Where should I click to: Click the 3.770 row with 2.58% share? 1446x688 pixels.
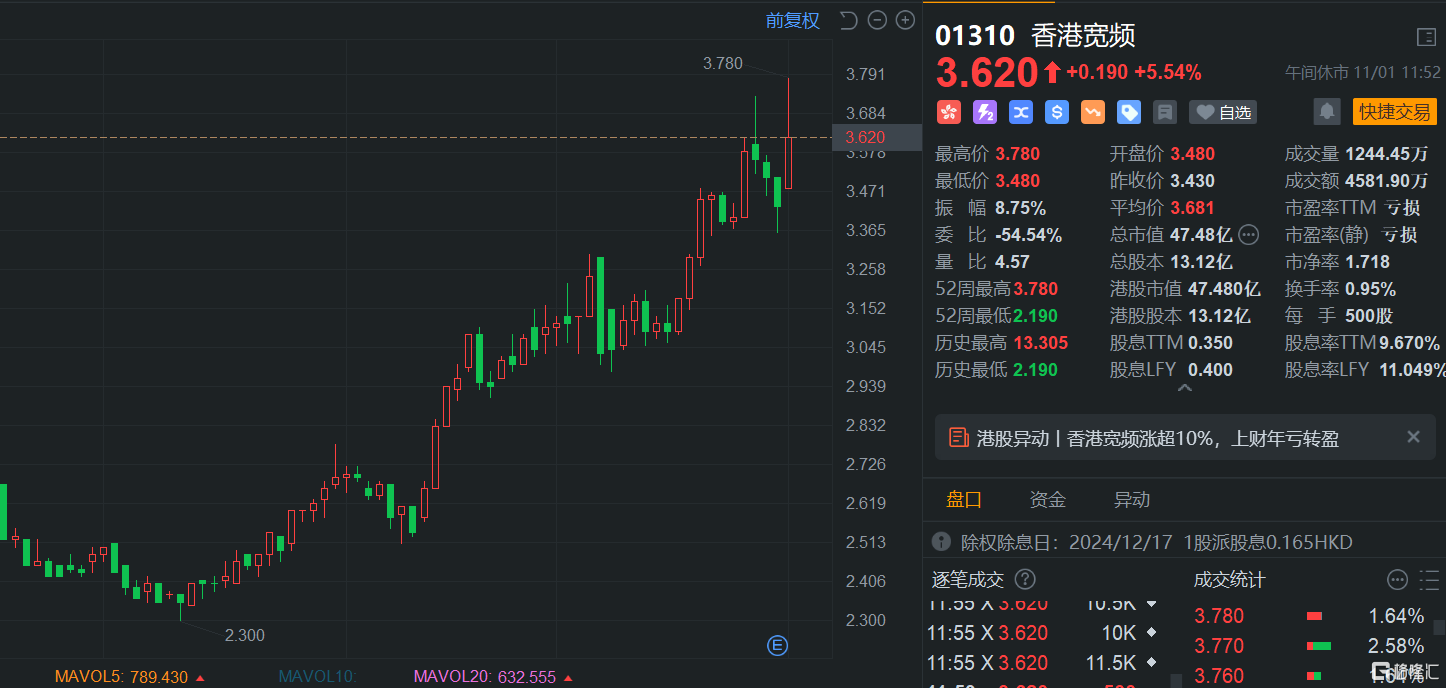1310,646
